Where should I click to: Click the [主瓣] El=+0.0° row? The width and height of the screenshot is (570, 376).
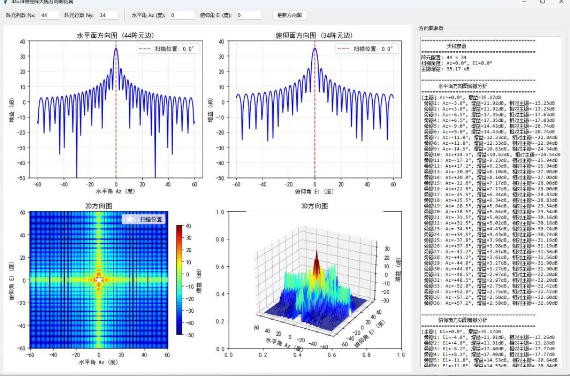point(462,331)
